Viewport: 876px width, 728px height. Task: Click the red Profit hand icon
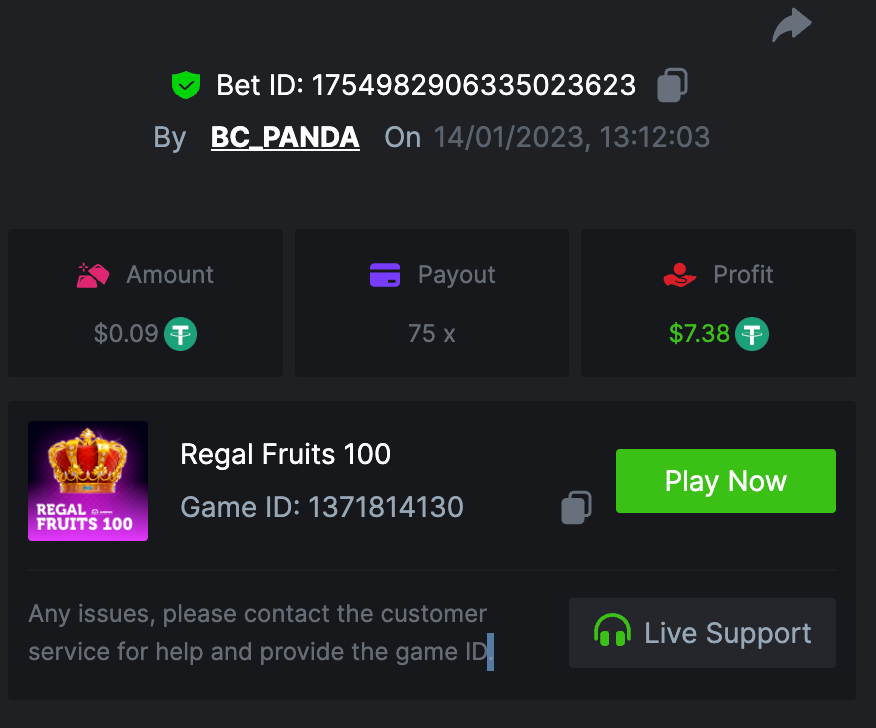click(679, 275)
